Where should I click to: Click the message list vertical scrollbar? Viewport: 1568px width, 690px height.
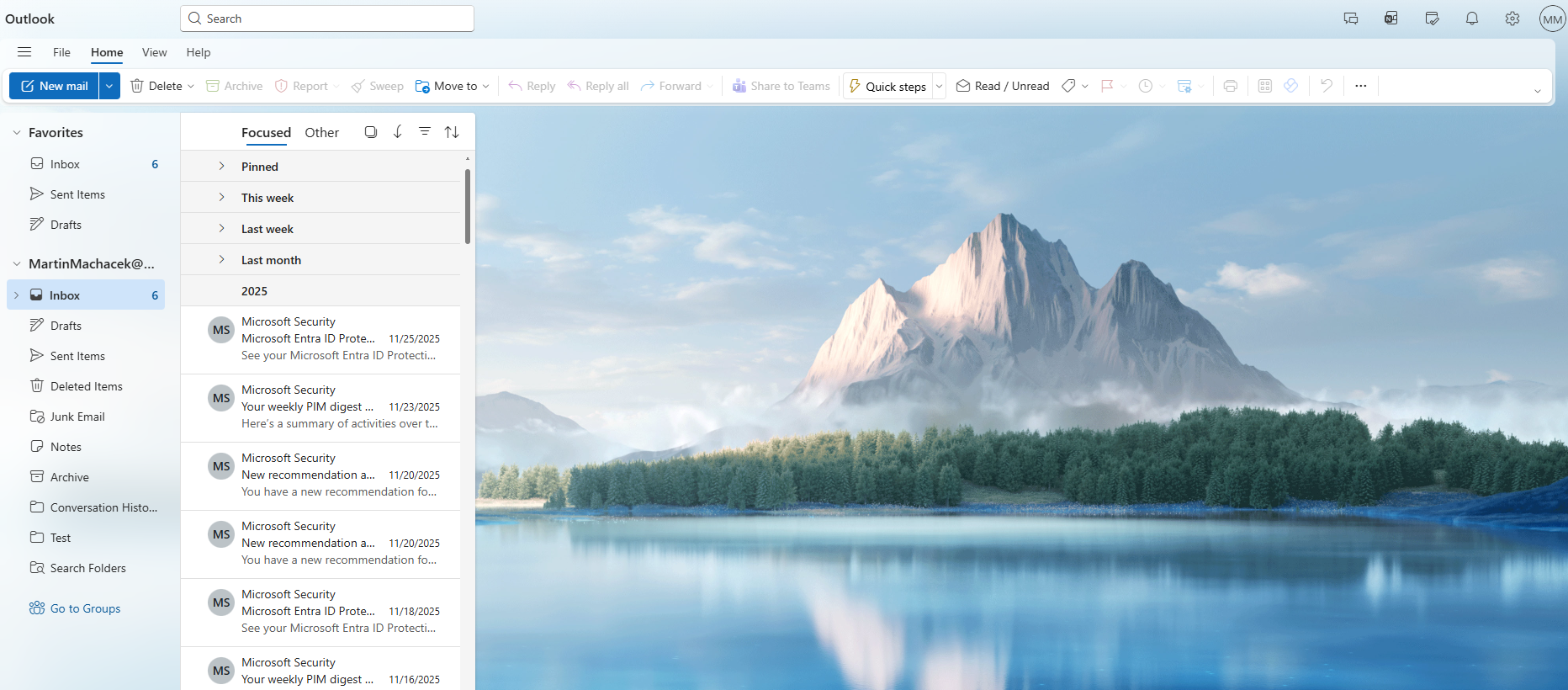468,206
